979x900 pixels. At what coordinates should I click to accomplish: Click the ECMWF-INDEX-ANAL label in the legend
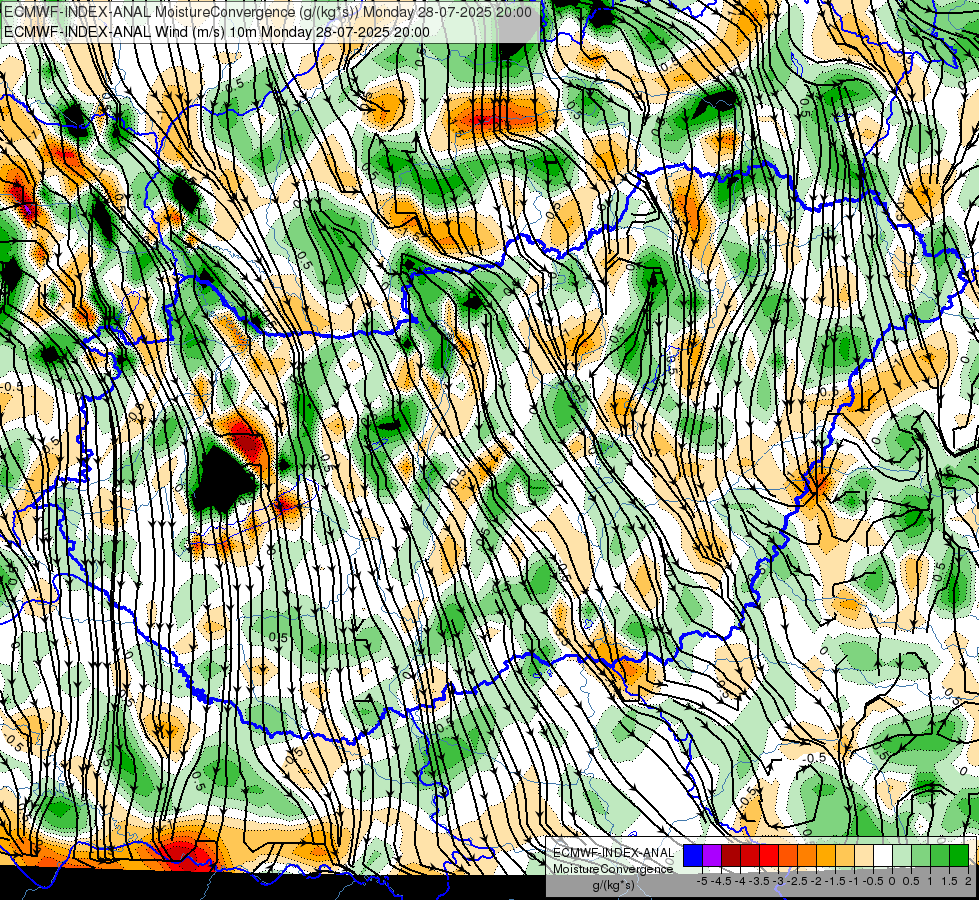(x=613, y=853)
